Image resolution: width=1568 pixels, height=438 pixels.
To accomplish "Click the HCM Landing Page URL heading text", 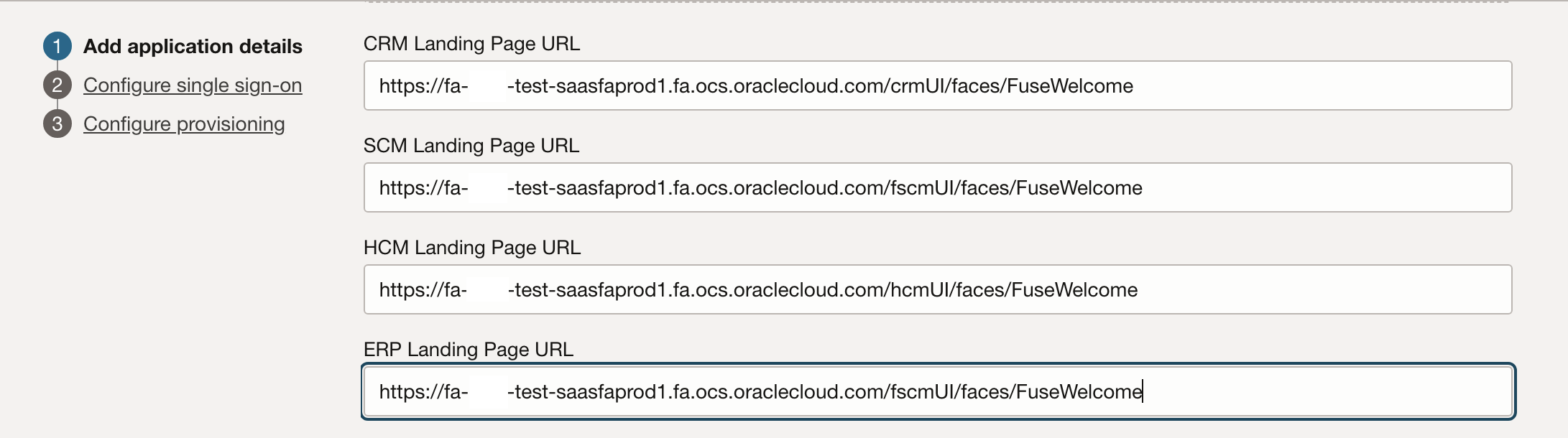I will pyautogui.click(x=471, y=248).
